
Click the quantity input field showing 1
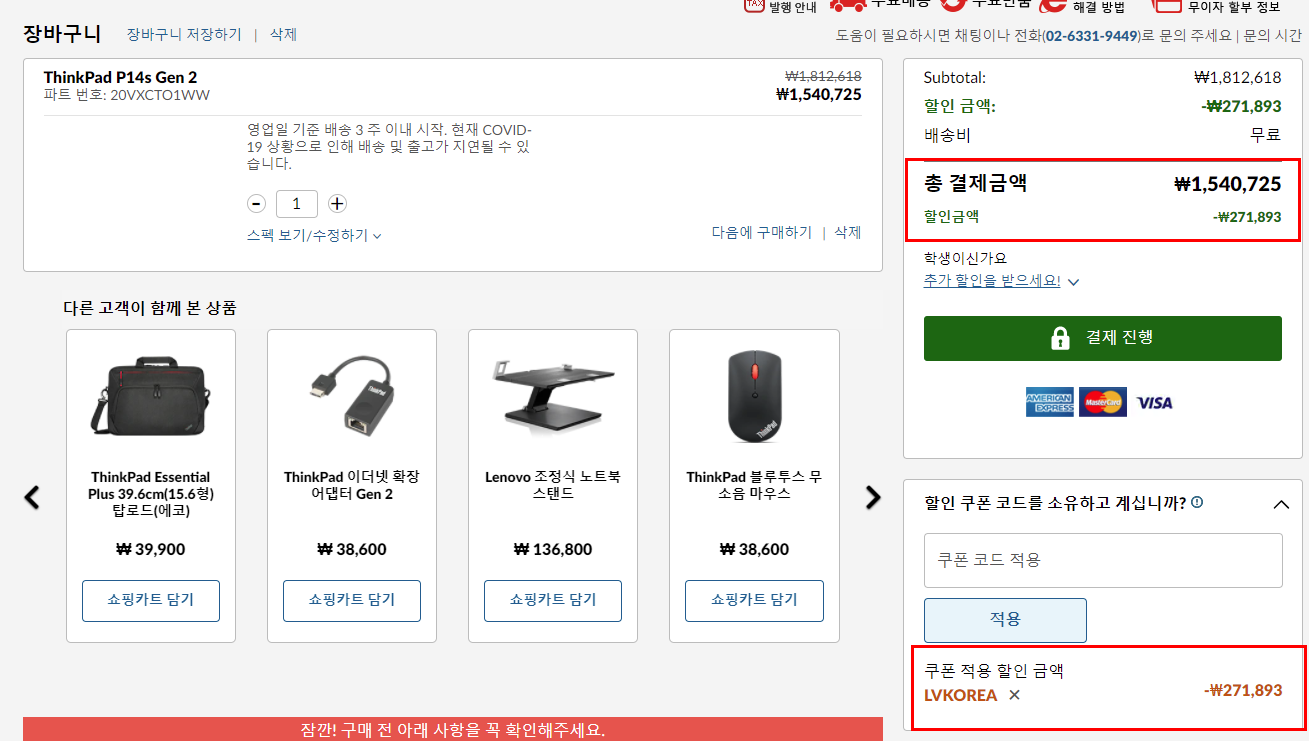(x=297, y=204)
